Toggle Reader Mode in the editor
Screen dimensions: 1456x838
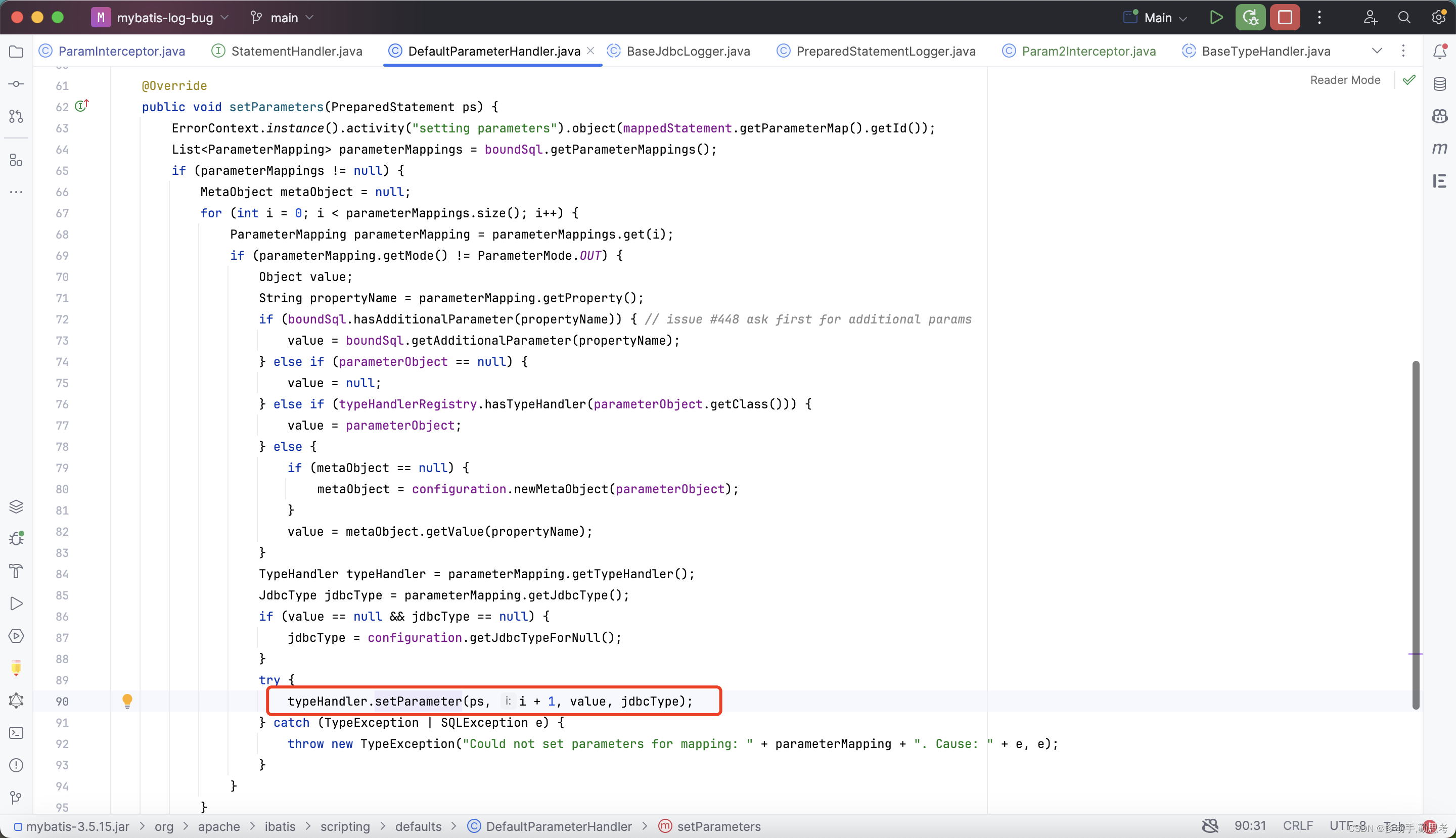tap(1345, 80)
